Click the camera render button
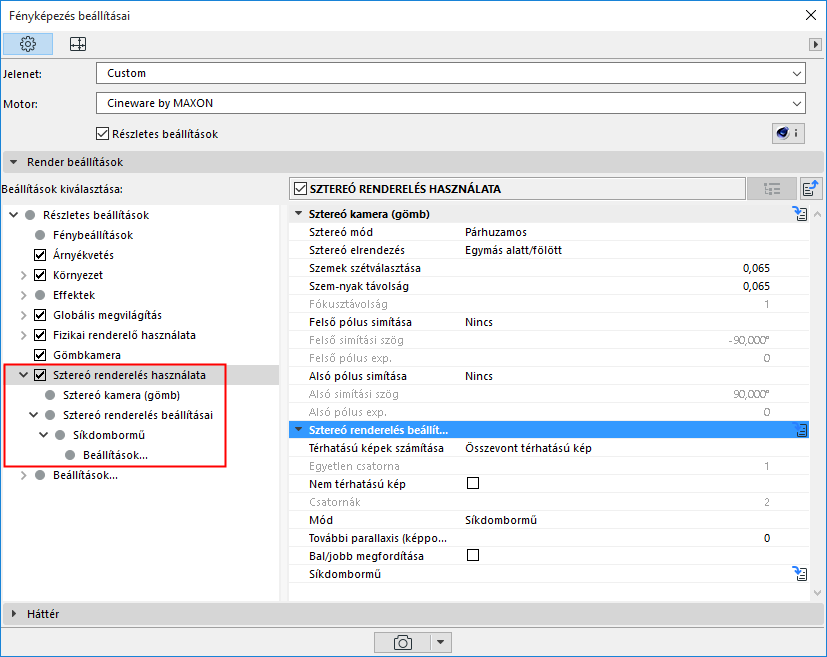Image resolution: width=827 pixels, height=657 pixels. click(402, 643)
